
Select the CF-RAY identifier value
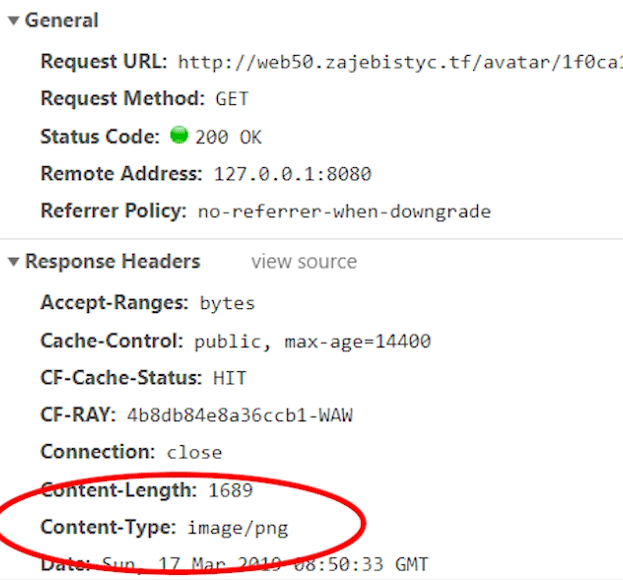(240, 415)
